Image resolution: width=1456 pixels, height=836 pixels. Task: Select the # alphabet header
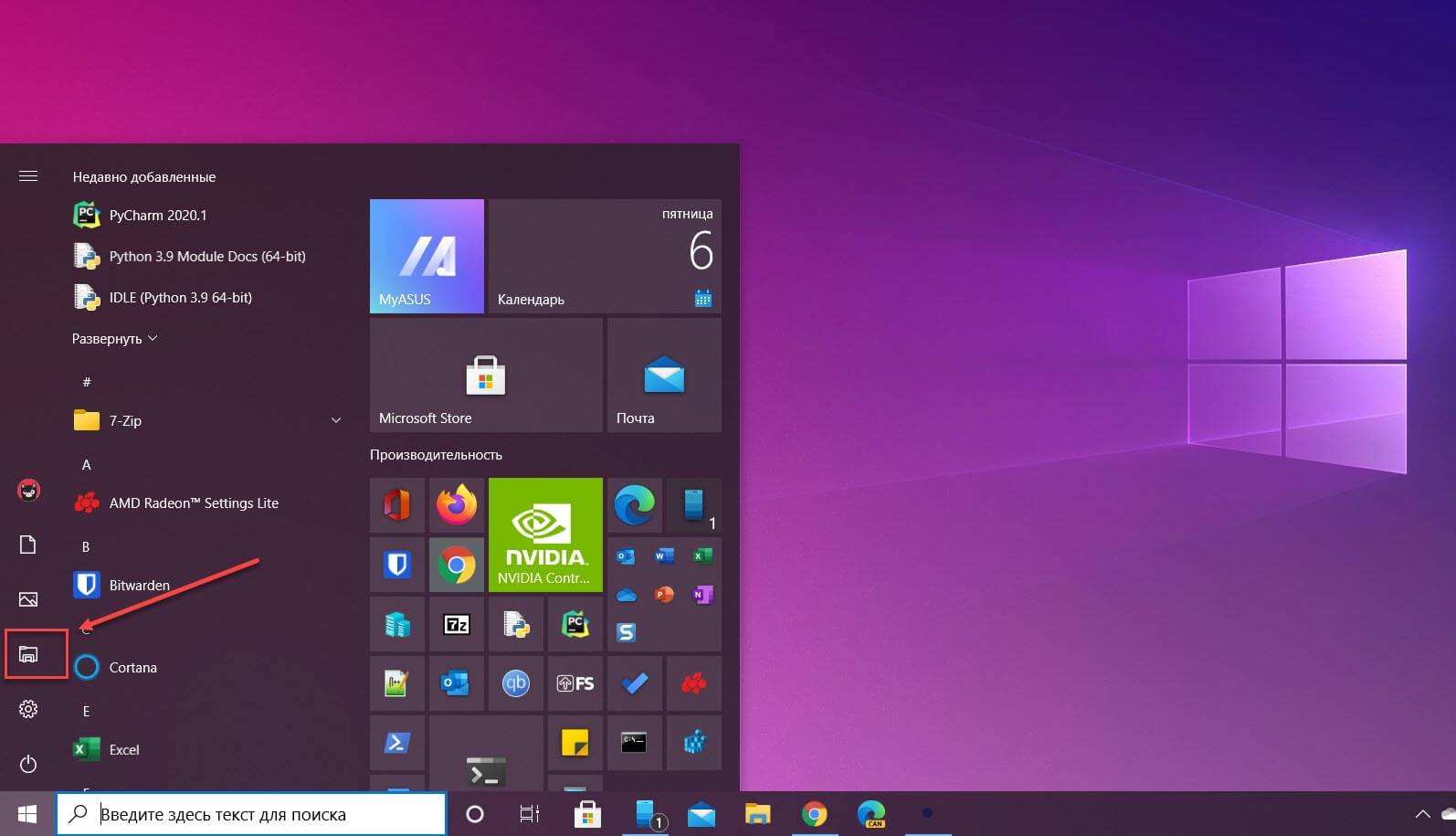click(86, 382)
